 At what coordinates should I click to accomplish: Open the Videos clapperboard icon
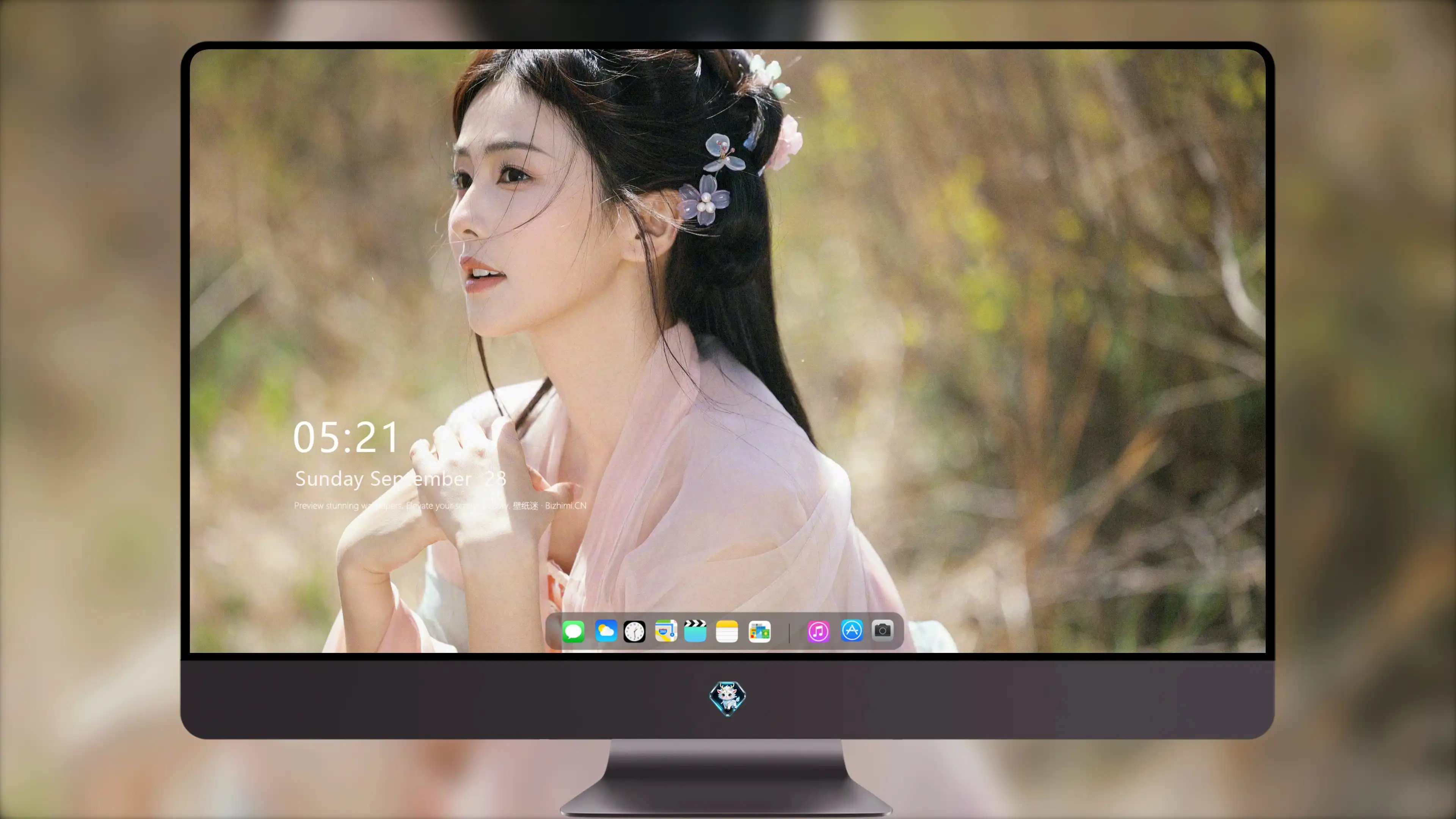click(695, 631)
